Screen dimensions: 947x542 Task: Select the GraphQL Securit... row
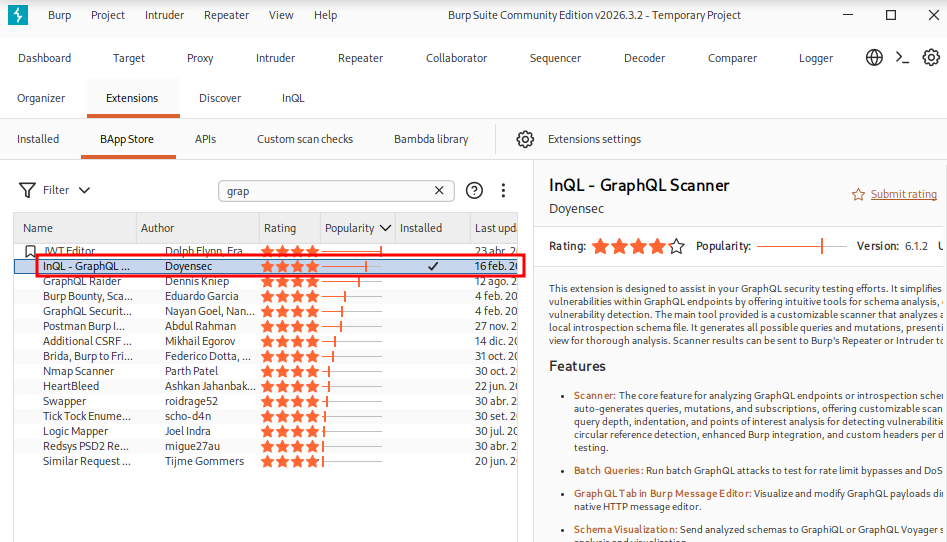[266, 311]
